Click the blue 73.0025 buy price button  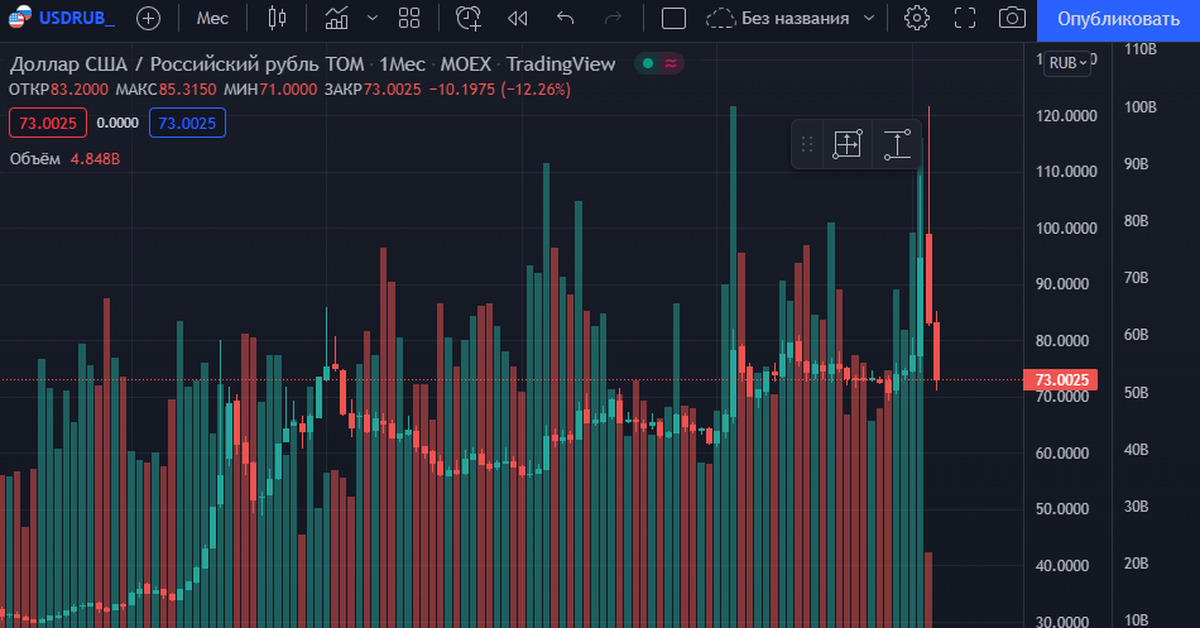coord(187,123)
